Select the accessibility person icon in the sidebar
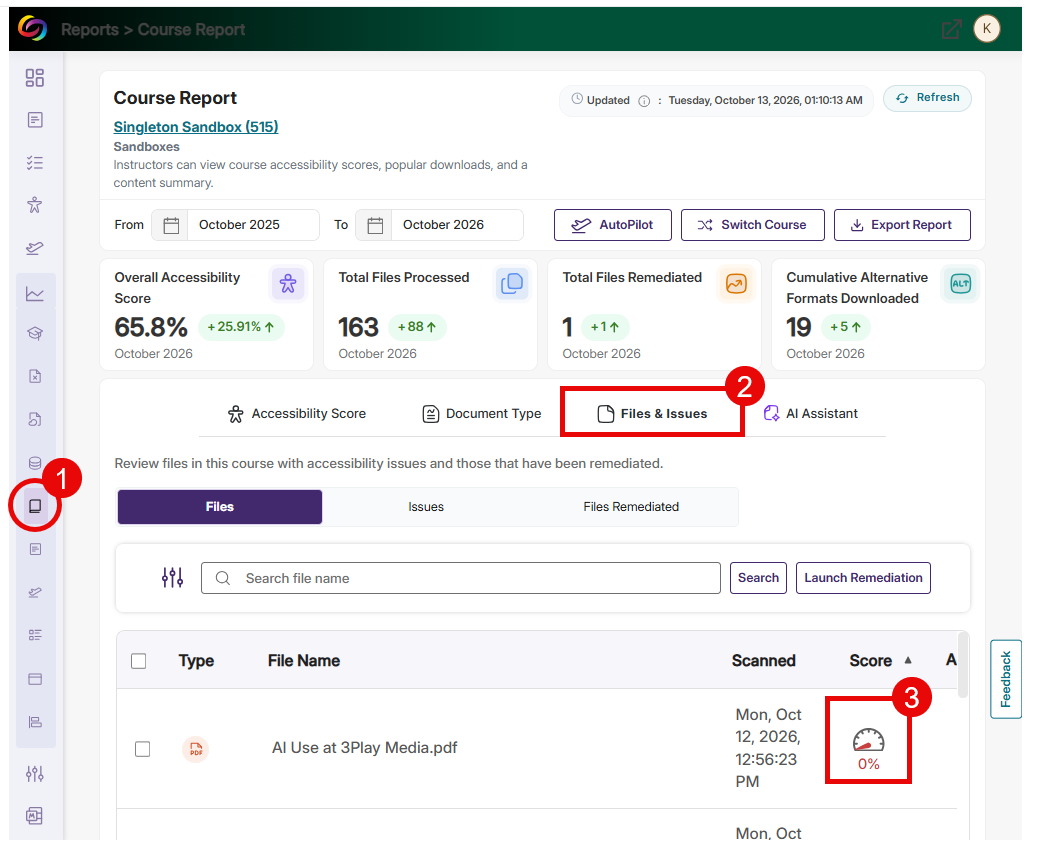This screenshot has width=1038, height=841. (34, 205)
